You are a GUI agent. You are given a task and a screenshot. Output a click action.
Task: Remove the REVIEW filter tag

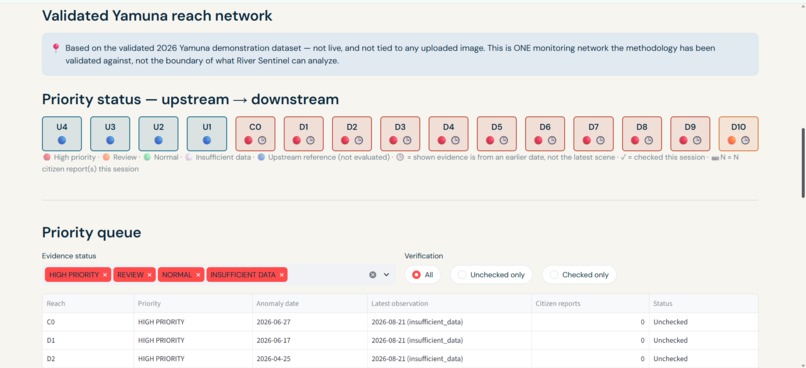point(150,275)
